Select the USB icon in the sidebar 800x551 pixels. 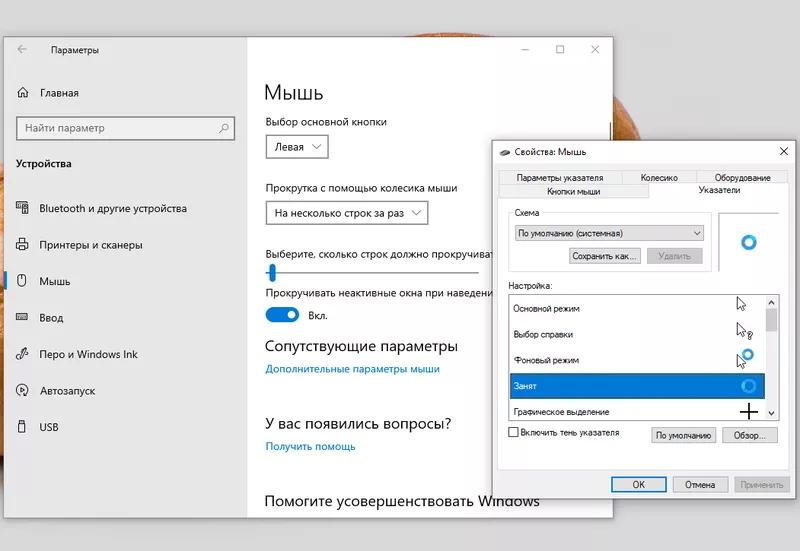[21, 427]
